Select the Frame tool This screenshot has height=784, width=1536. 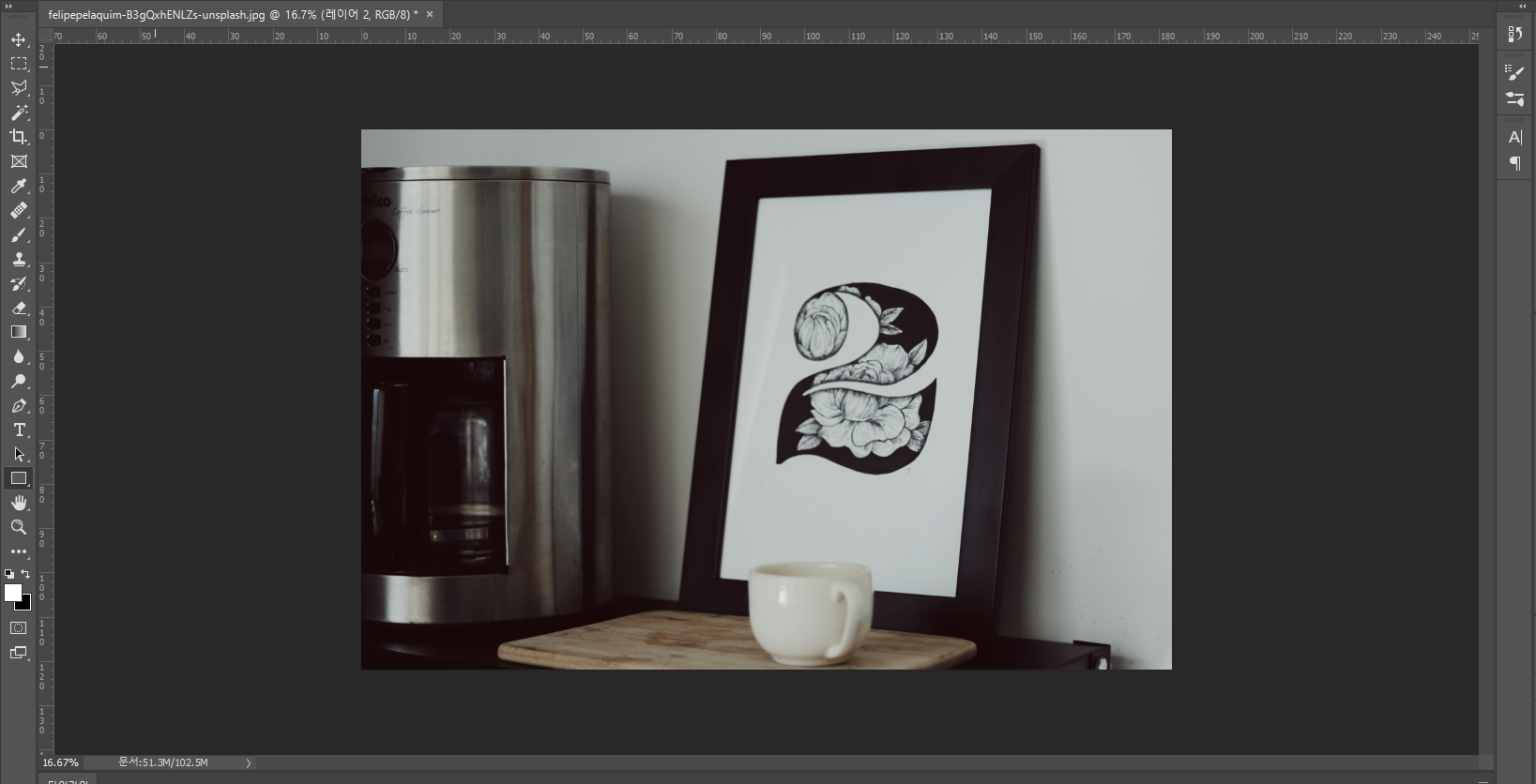(19, 161)
